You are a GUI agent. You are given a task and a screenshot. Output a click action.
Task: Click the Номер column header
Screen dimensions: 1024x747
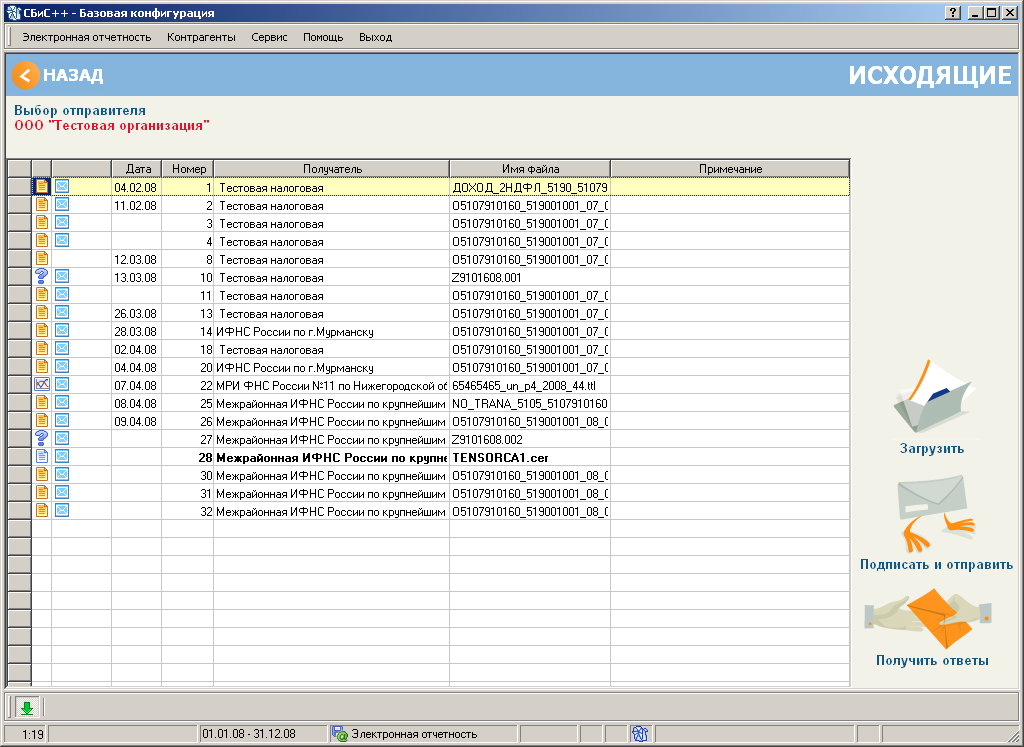pyautogui.click(x=189, y=168)
